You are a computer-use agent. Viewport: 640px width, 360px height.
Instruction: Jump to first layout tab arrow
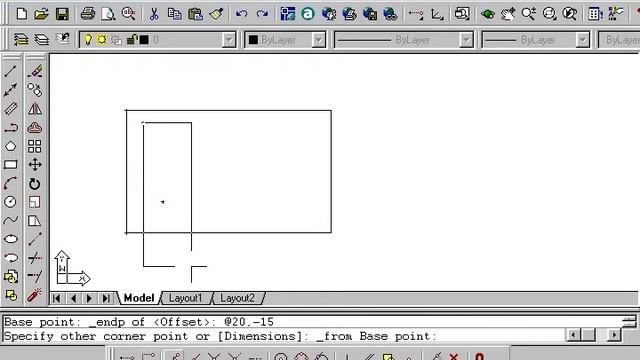coord(57,298)
